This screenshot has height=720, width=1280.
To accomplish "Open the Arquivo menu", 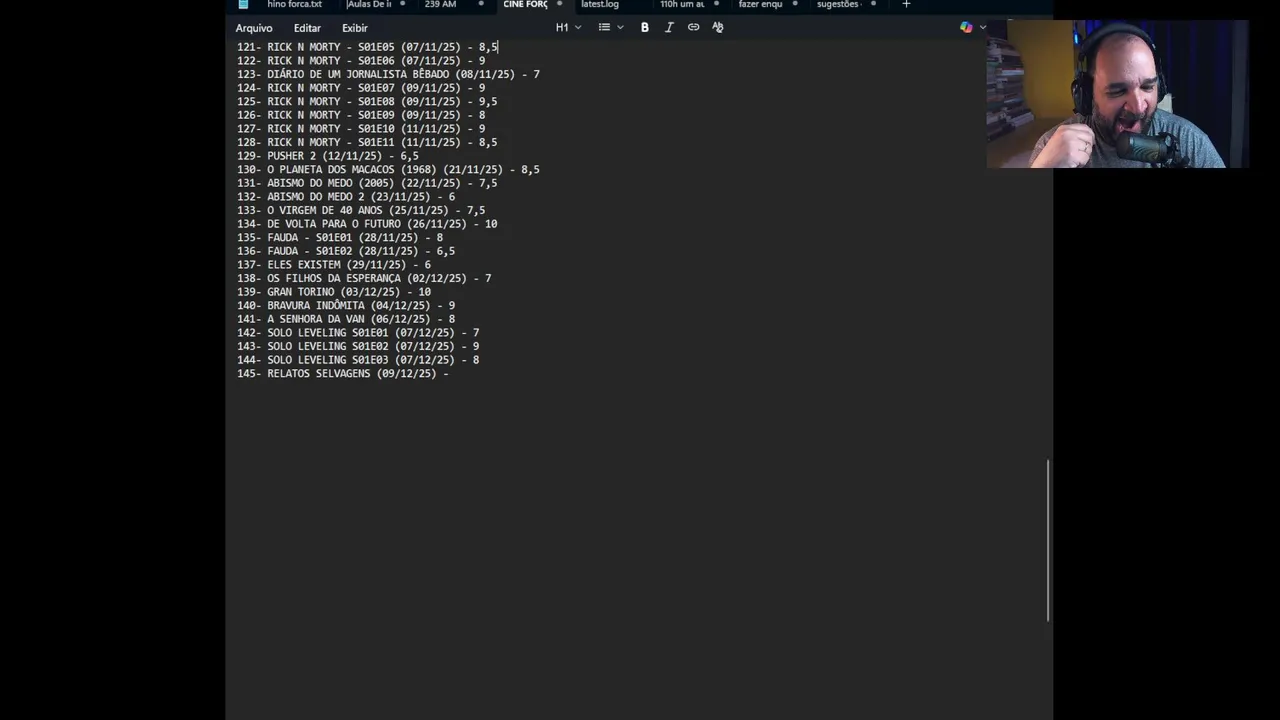I will point(254,28).
